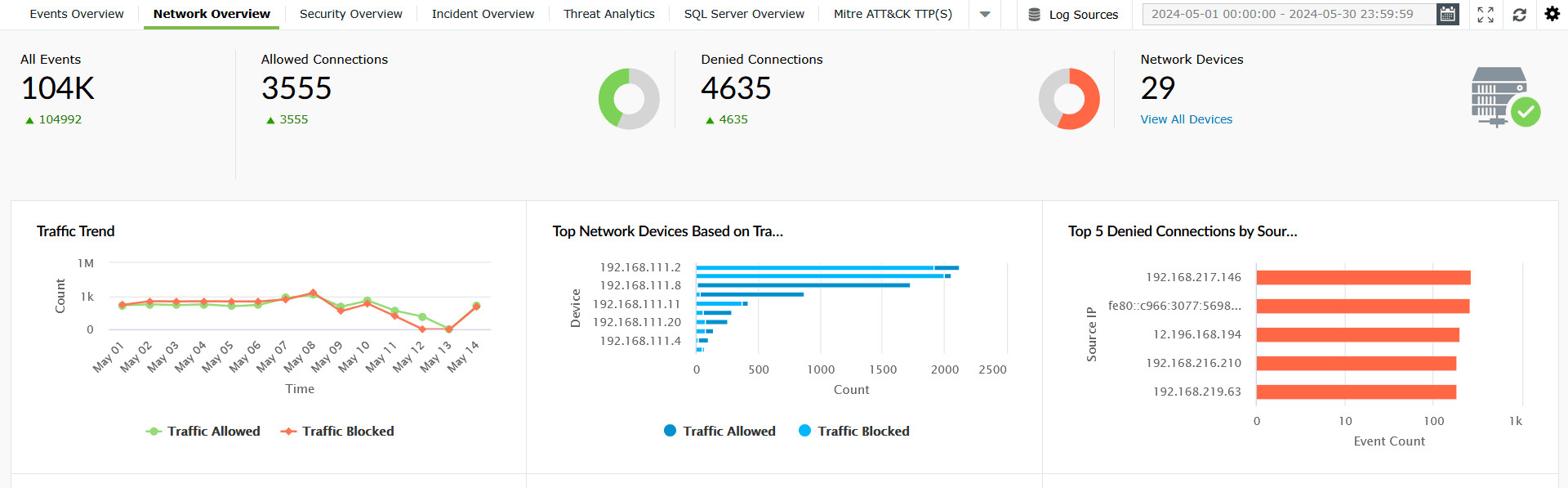Click the Network Devices server icon
The width and height of the screenshot is (1568, 488).
(1503, 96)
